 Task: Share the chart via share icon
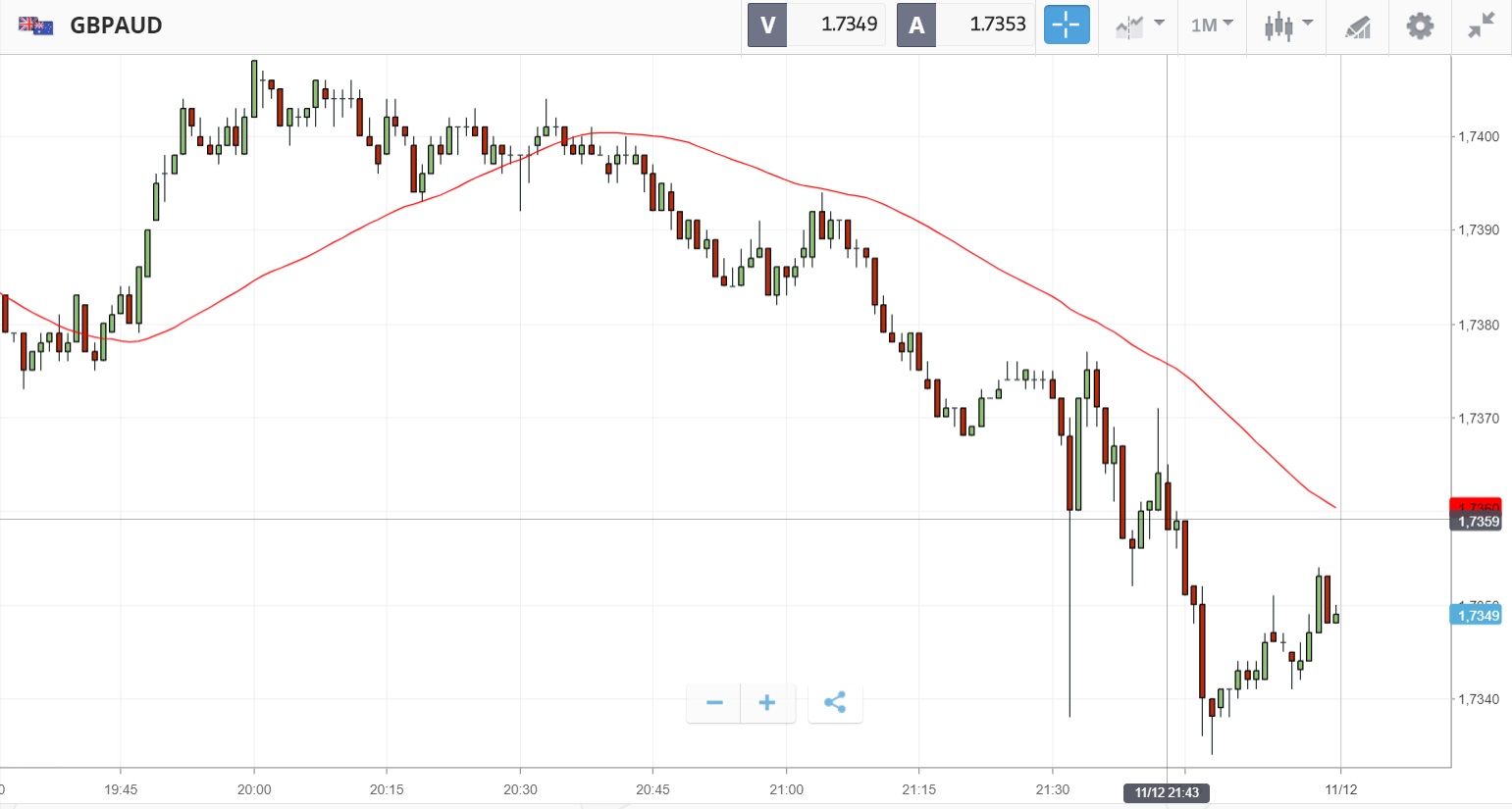pyautogui.click(x=835, y=702)
